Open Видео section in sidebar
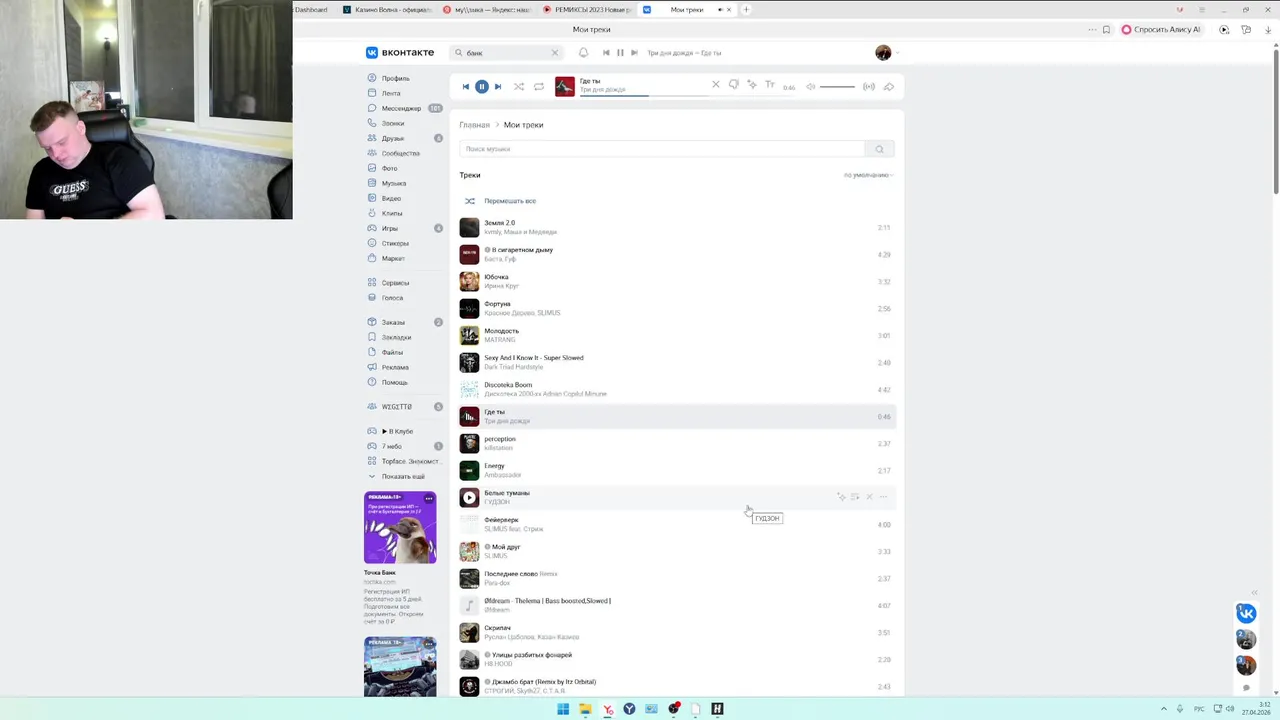 (x=391, y=198)
